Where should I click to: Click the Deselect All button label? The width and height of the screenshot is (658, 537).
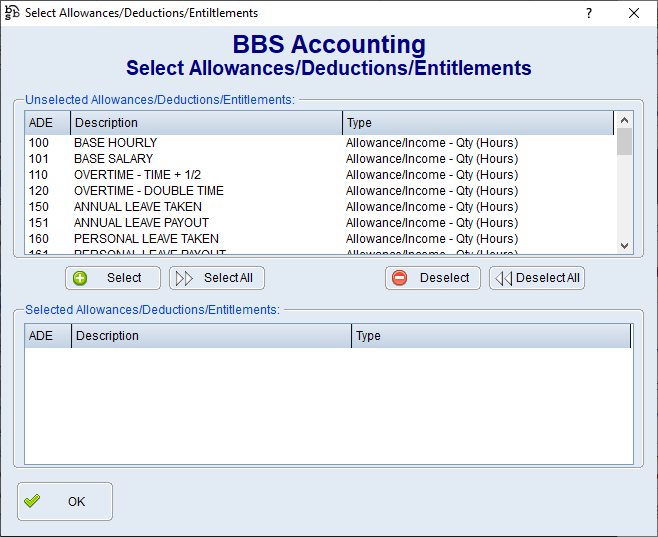click(548, 278)
